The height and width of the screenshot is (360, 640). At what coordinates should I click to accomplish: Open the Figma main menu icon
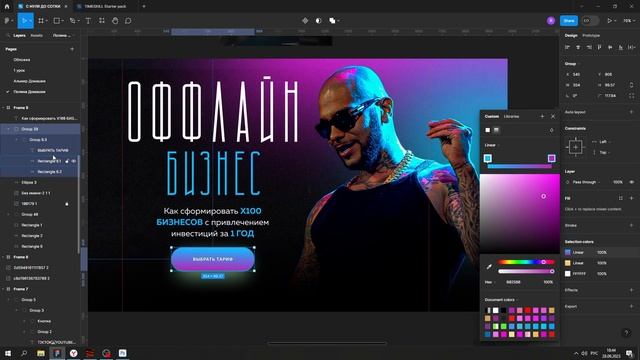(7, 21)
